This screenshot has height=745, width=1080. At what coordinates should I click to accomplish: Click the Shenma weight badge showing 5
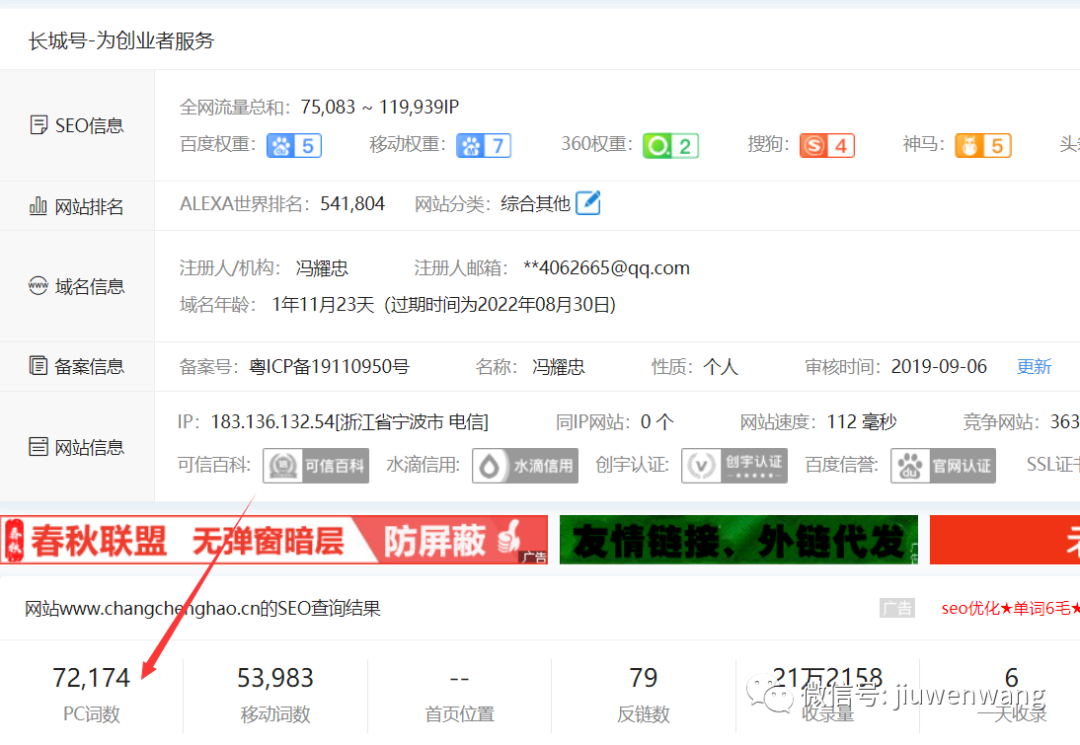tap(981, 145)
